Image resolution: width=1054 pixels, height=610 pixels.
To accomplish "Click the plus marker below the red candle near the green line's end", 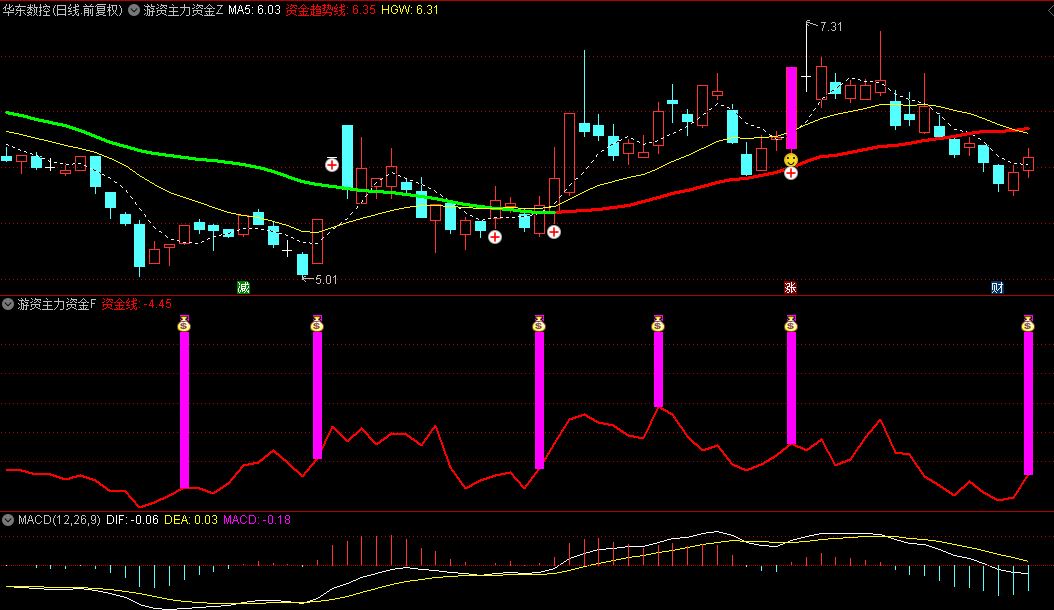I will 495,237.
